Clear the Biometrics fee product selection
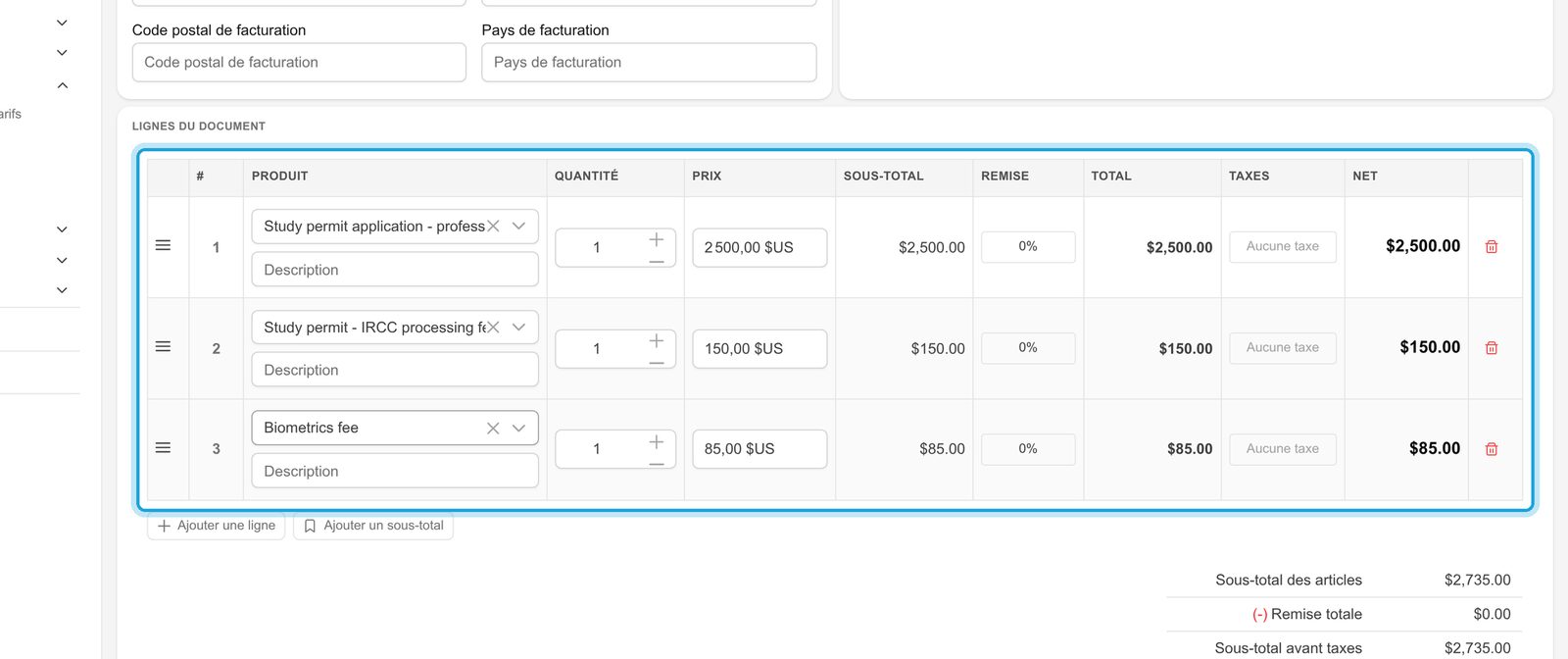Viewport: 1568px width, 659px height. tap(493, 428)
